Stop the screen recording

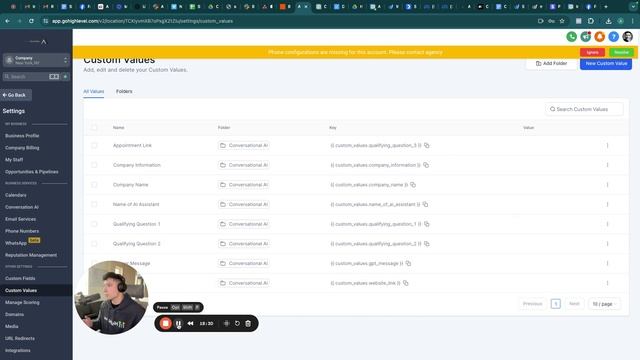pos(166,323)
